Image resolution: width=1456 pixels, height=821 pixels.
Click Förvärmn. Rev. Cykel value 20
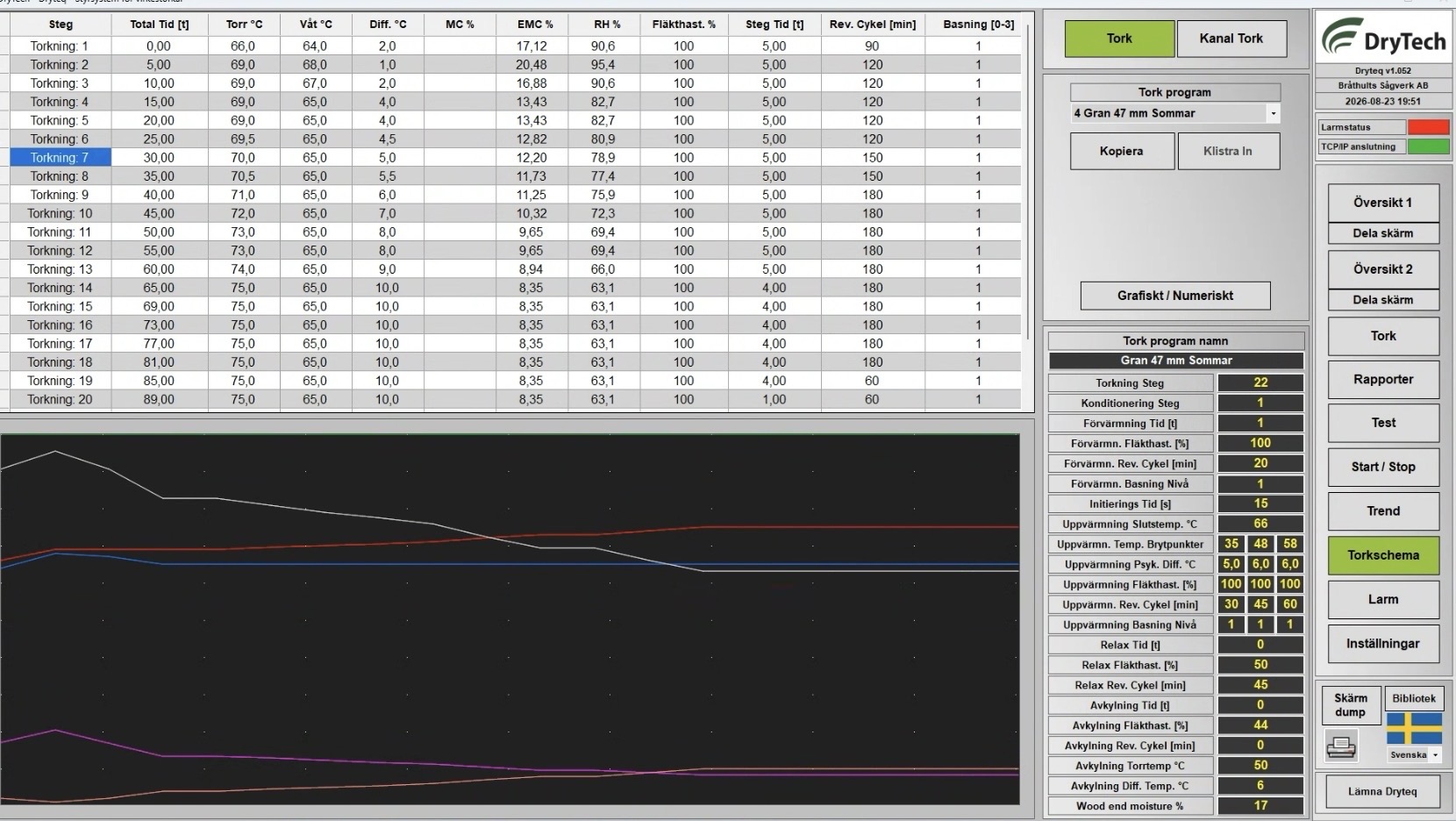click(1260, 463)
